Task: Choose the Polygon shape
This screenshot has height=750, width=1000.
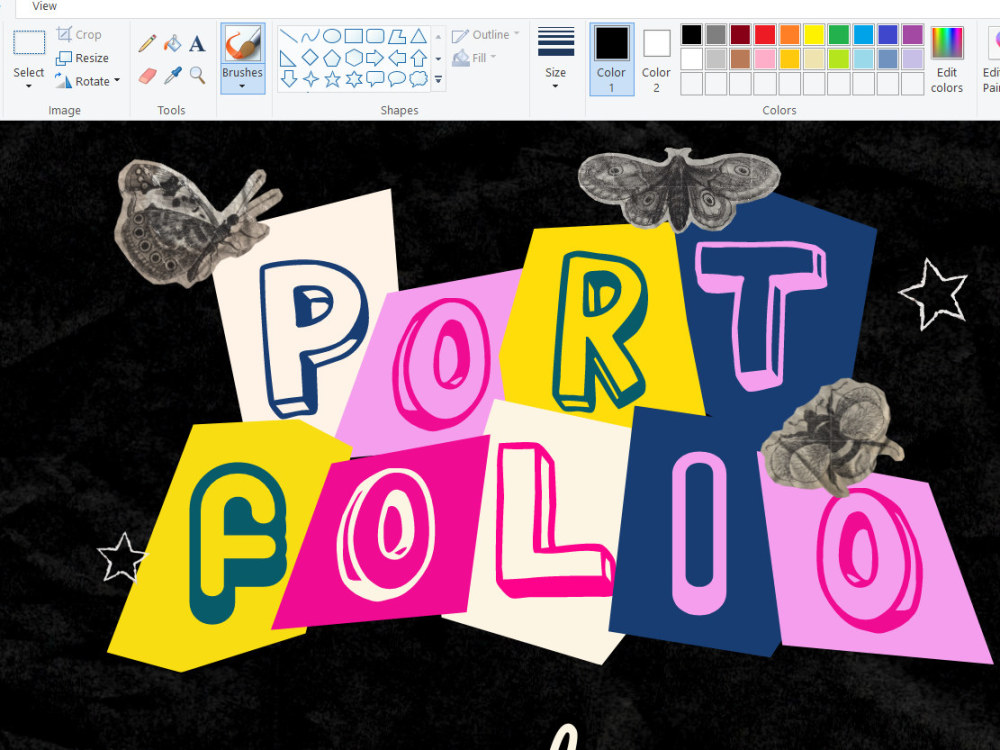Action: click(397, 36)
